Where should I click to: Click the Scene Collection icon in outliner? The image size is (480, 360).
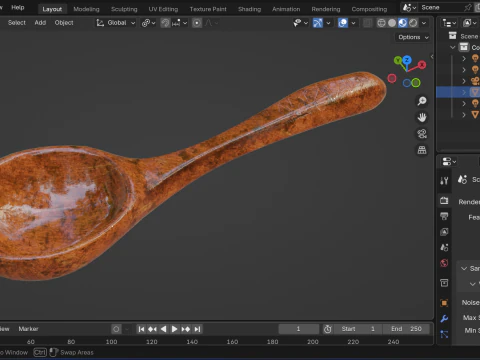452,36
